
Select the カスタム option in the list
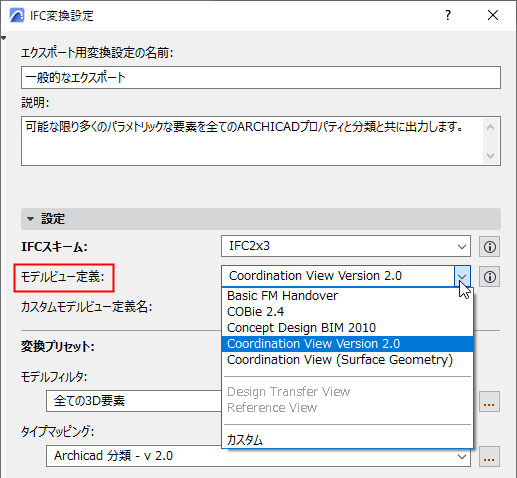tap(347, 440)
